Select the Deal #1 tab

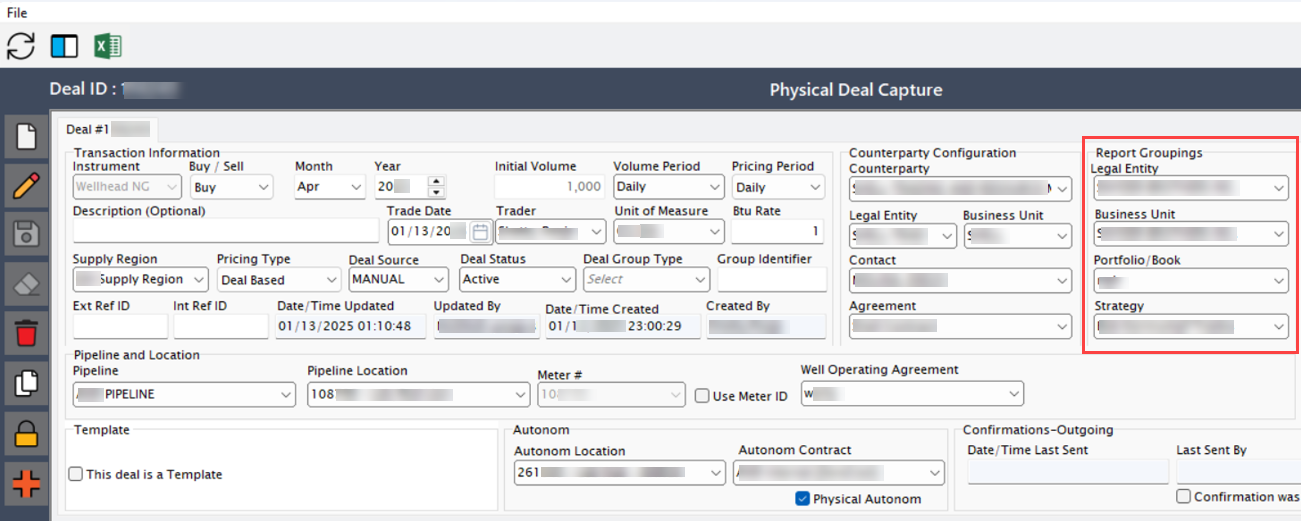(108, 129)
